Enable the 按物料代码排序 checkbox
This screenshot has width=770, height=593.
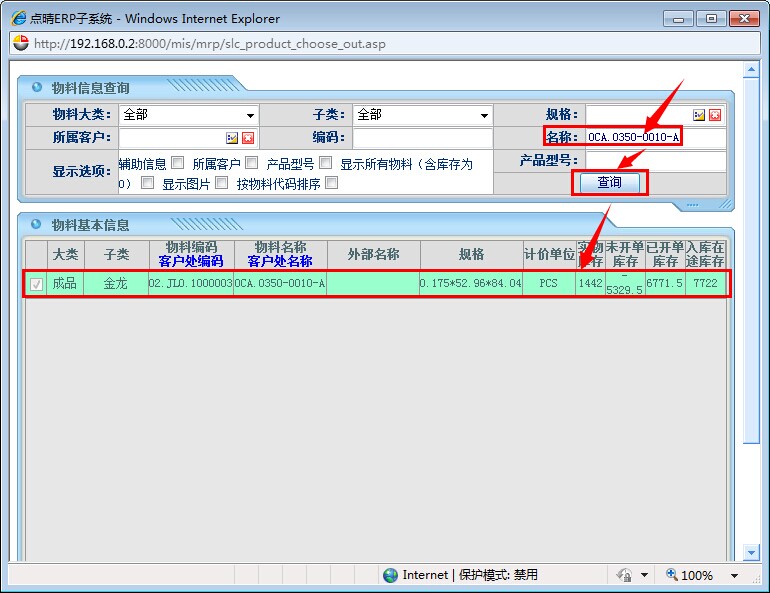(x=332, y=183)
